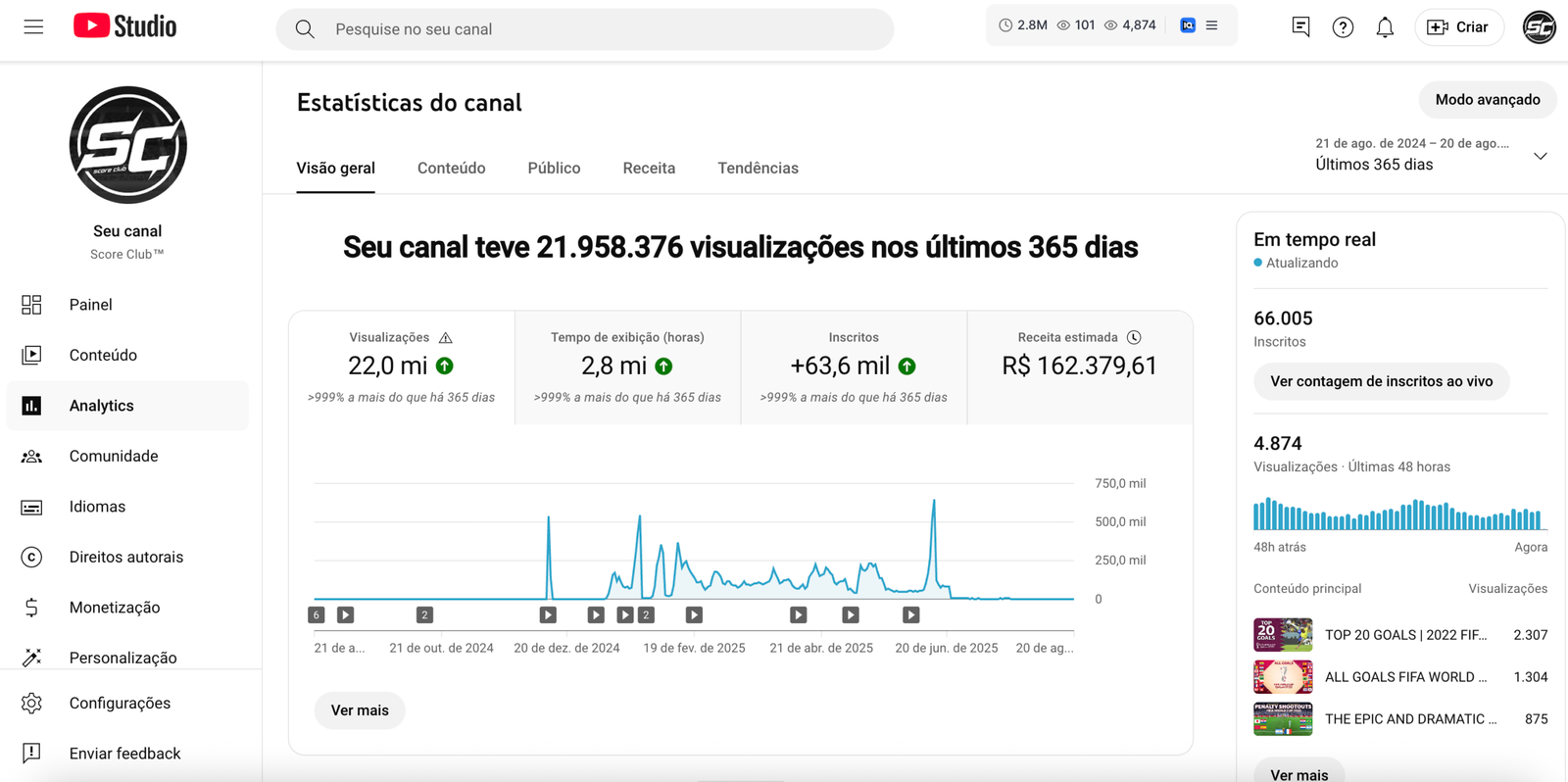
Task: Switch to the Conteúdo analytics tab
Action: click(x=451, y=169)
